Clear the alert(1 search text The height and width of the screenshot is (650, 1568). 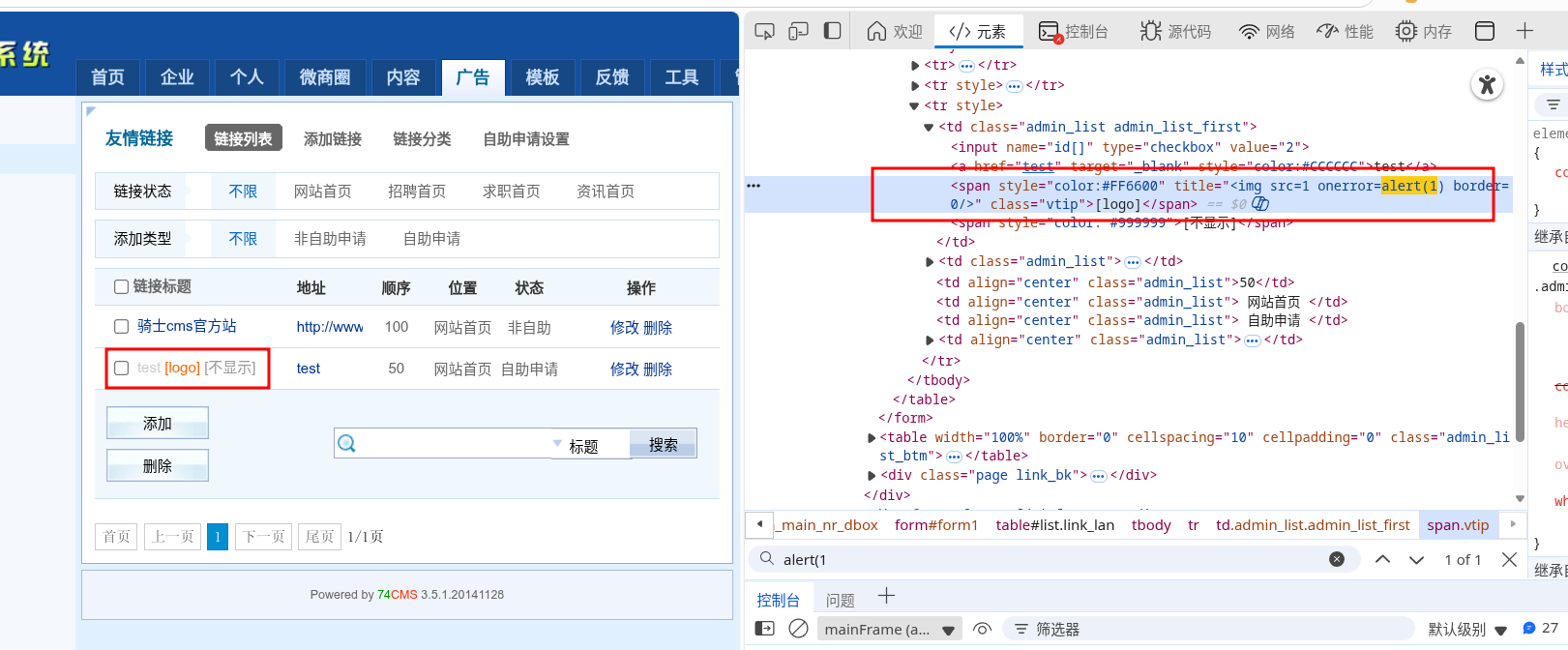click(1336, 559)
